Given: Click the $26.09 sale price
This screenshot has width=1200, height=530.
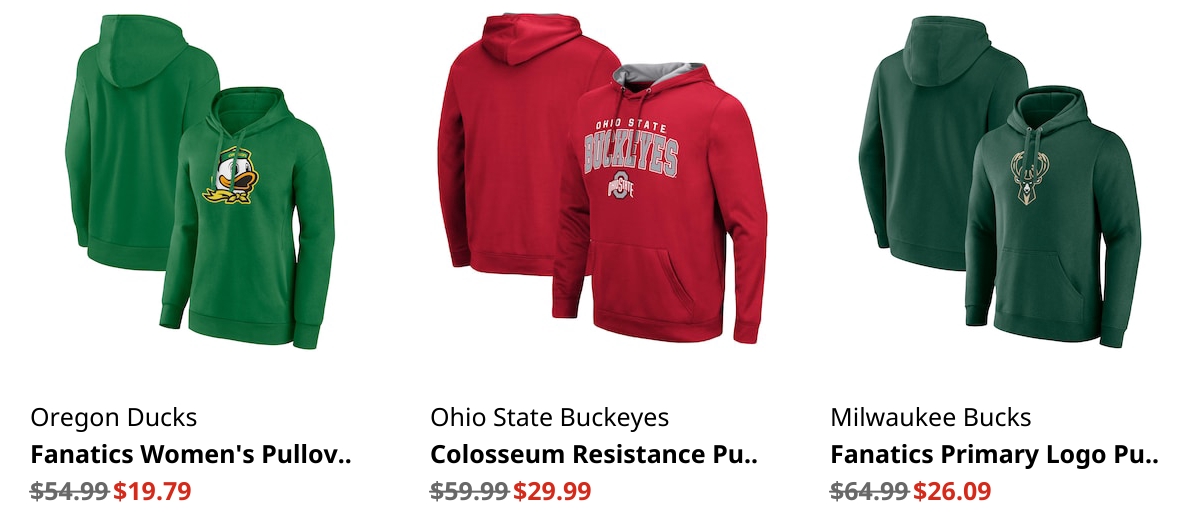Looking at the screenshot, I should (x=952, y=492).
